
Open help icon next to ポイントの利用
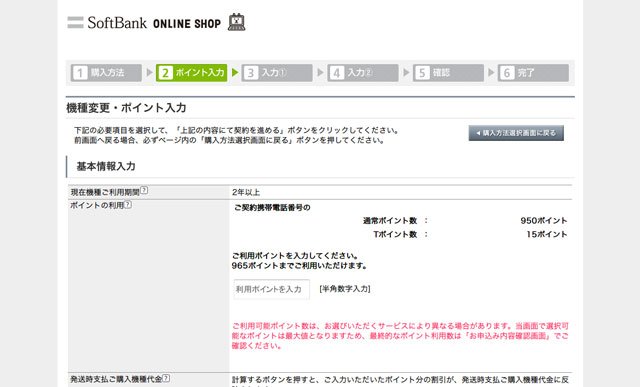click(128, 204)
